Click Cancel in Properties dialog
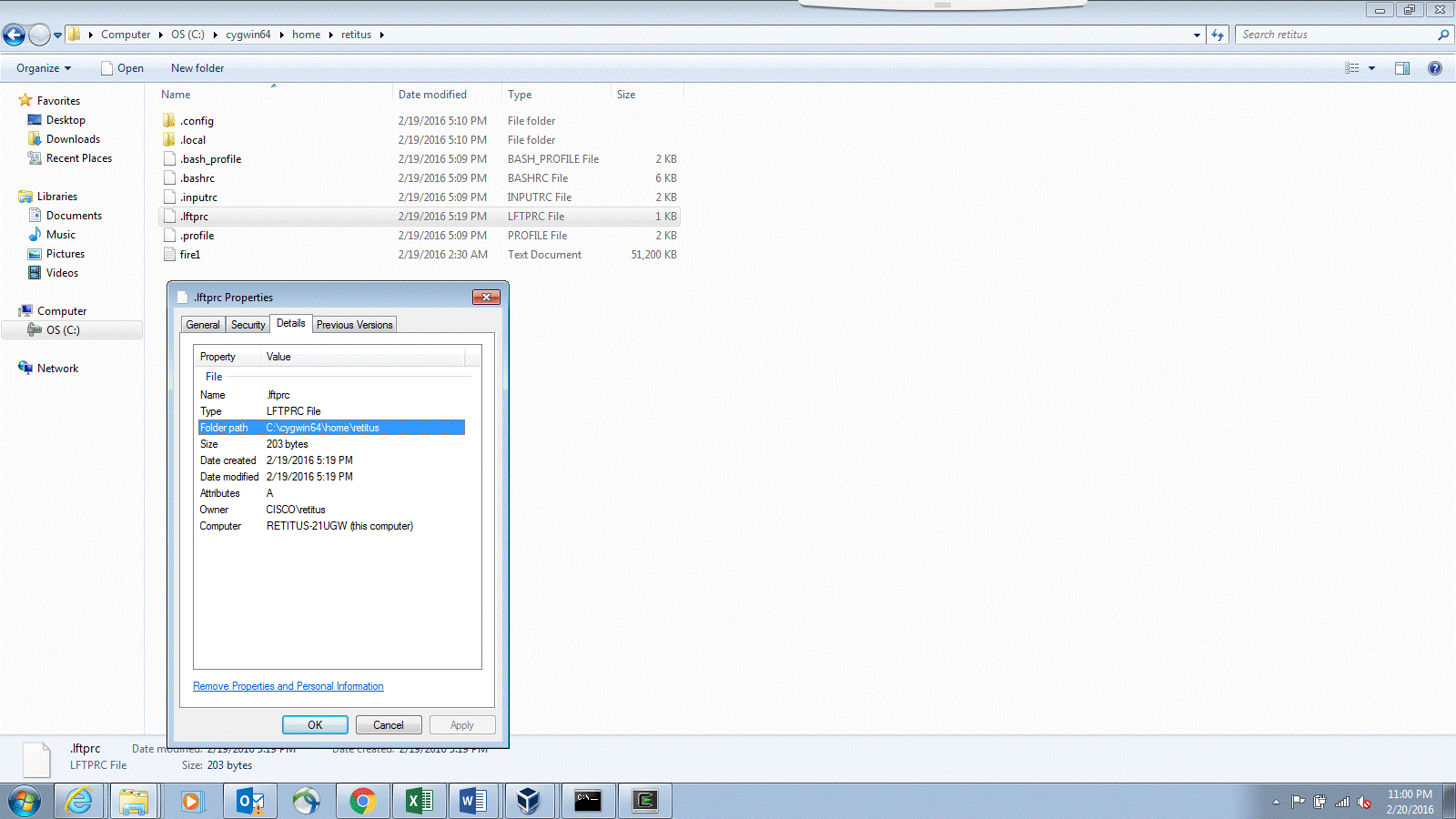The width and height of the screenshot is (1456, 819). [389, 725]
